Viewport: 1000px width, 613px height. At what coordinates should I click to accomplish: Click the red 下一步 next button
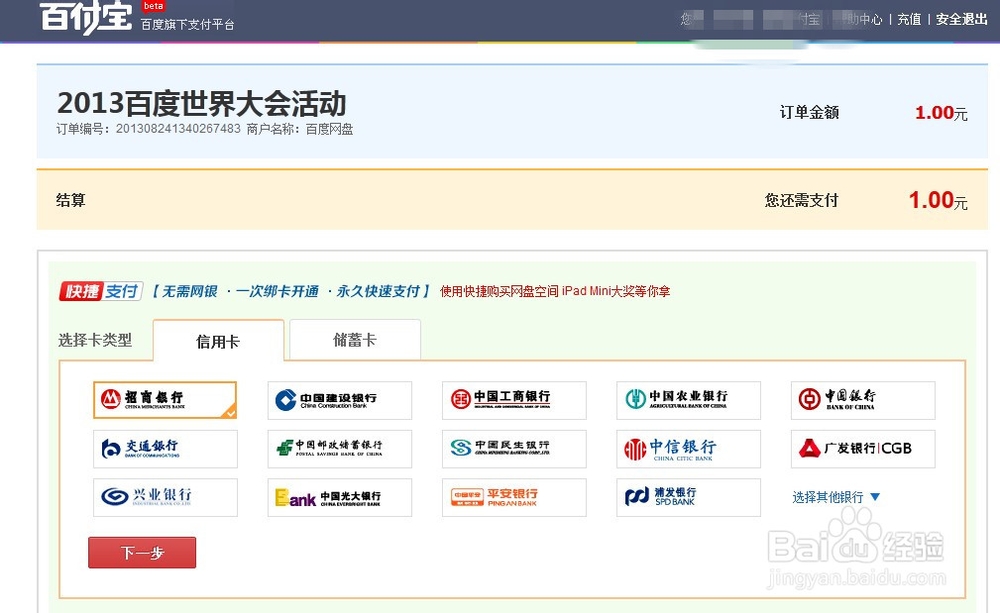[142, 552]
